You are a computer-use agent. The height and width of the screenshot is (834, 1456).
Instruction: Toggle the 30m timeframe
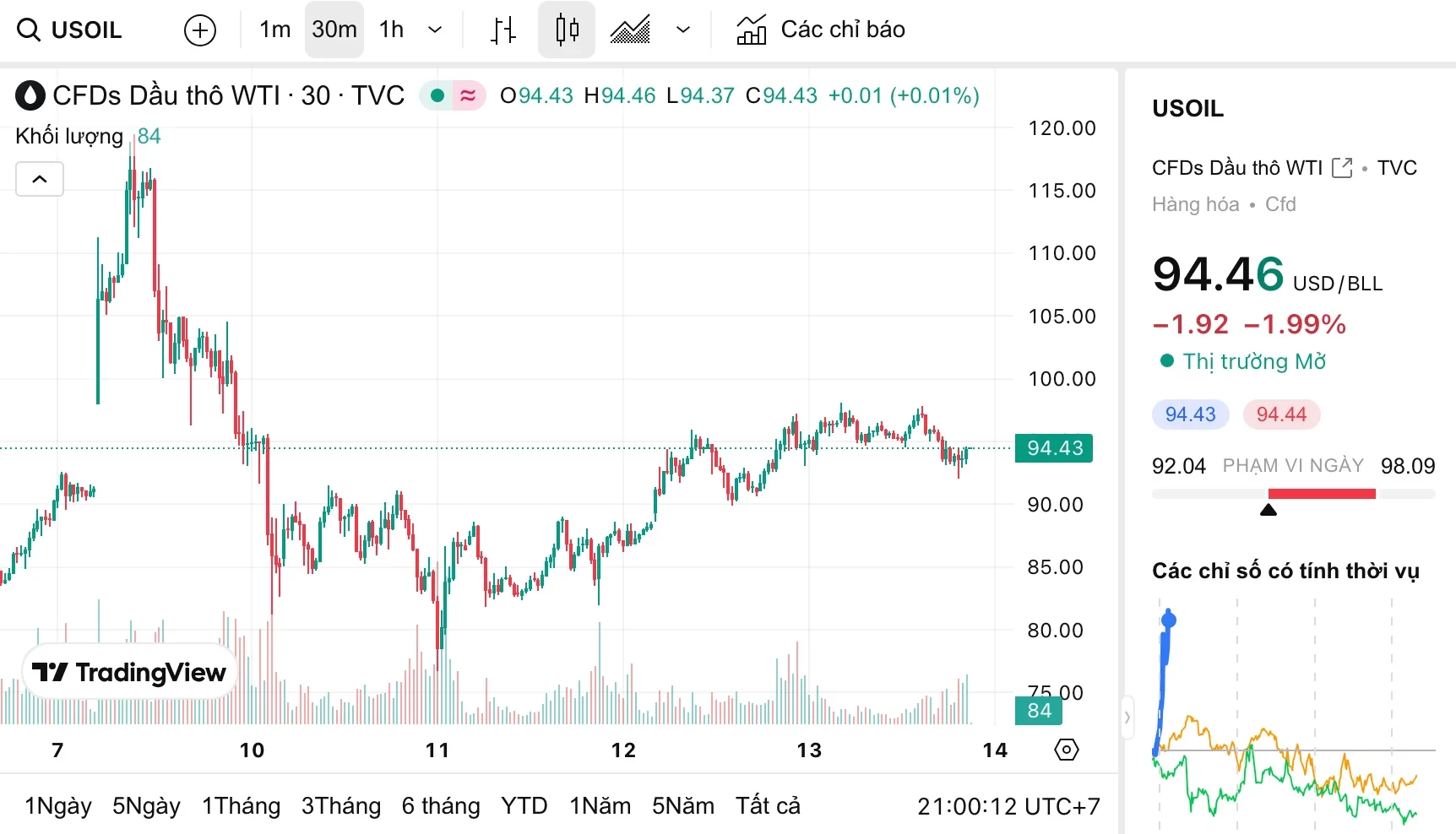click(x=334, y=30)
